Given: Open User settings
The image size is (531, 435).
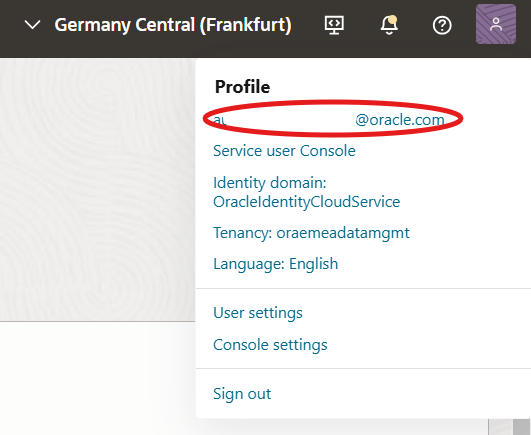Looking at the screenshot, I should pyautogui.click(x=258, y=313).
